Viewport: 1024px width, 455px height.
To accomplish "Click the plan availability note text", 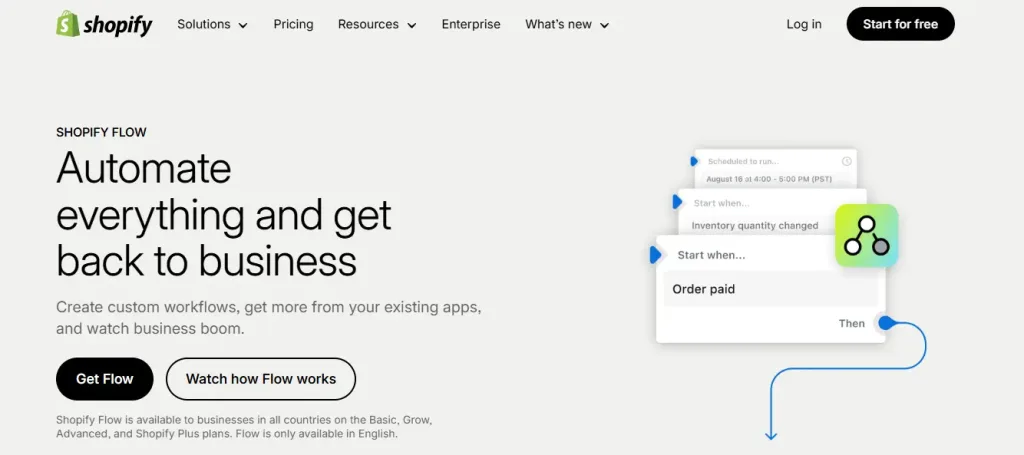I will (244, 426).
